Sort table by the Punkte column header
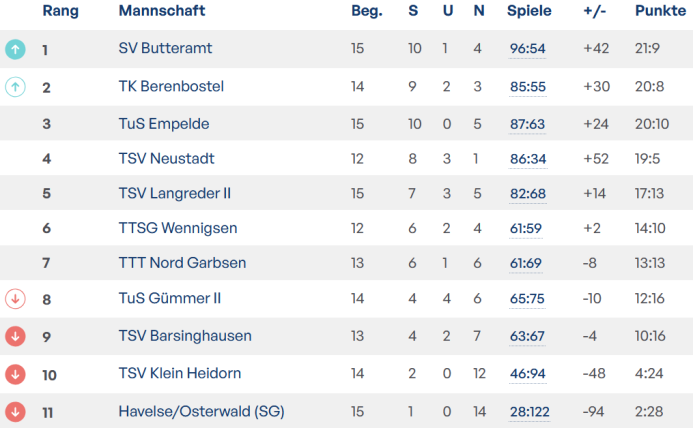 (660, 11)
